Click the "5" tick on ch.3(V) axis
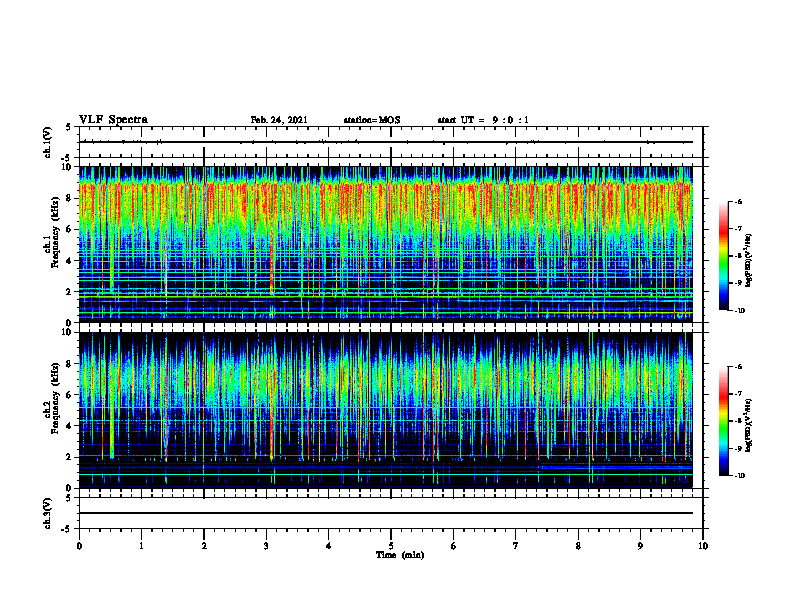792x612 pixels. click(x=69, y=498)
